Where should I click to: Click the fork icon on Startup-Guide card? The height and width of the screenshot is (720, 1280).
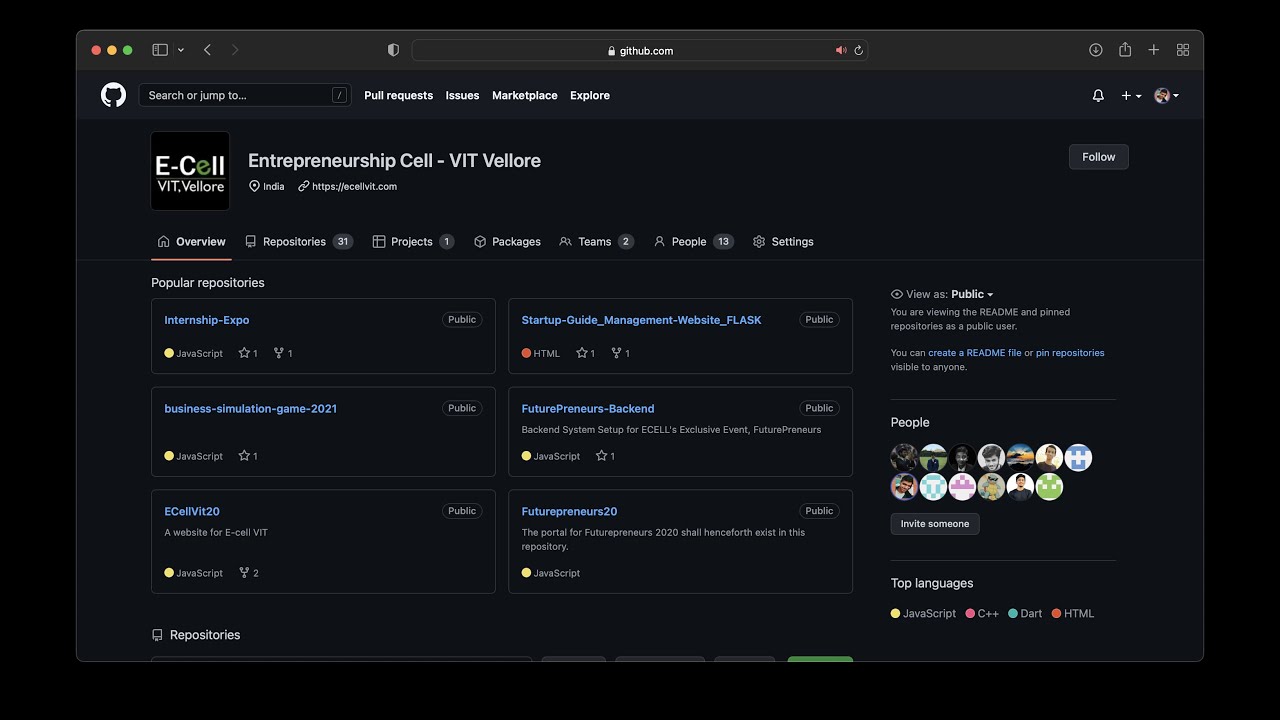[x=616, y=353]
